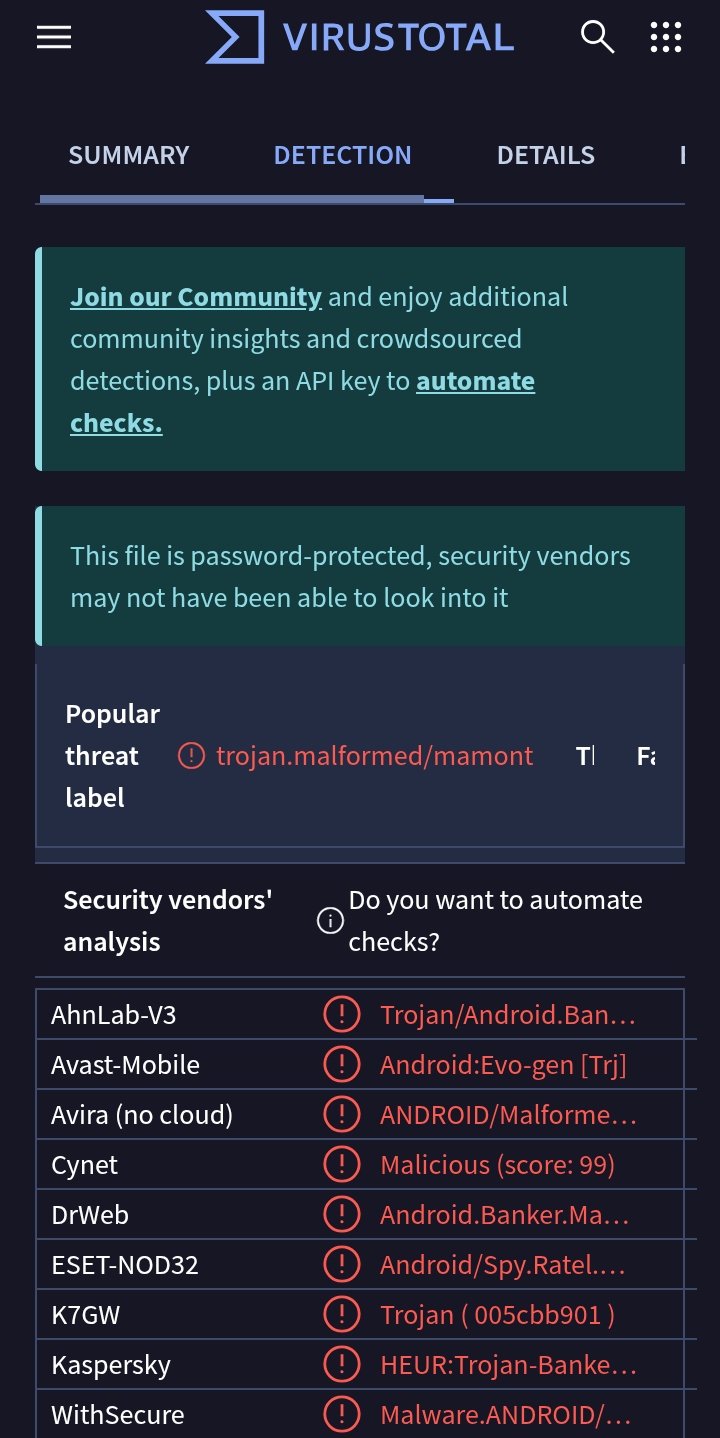Click the alert icon beside Kaspersky

pos(342,1365)
